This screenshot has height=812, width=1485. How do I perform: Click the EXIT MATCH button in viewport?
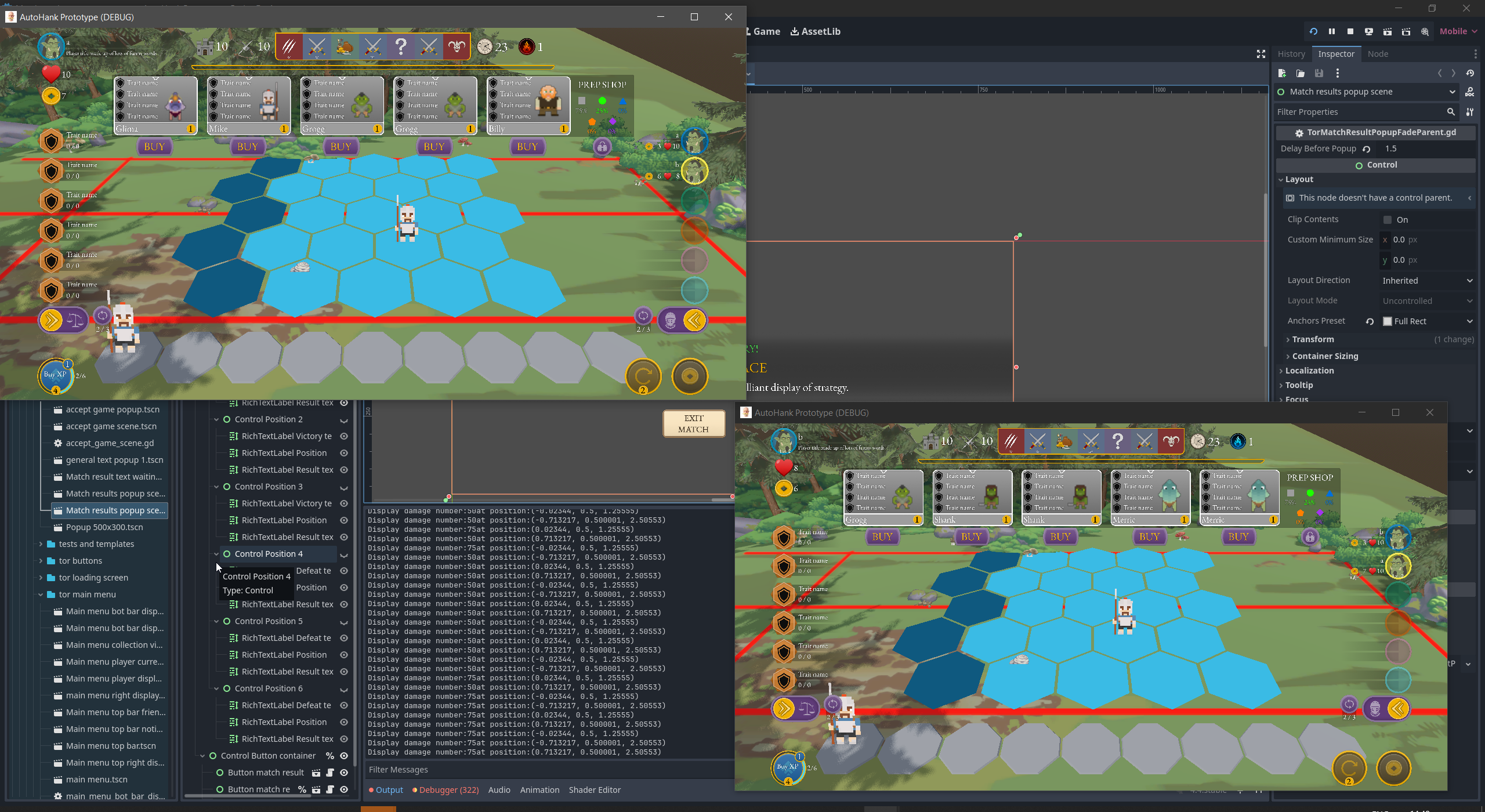[x=694, y=423]
